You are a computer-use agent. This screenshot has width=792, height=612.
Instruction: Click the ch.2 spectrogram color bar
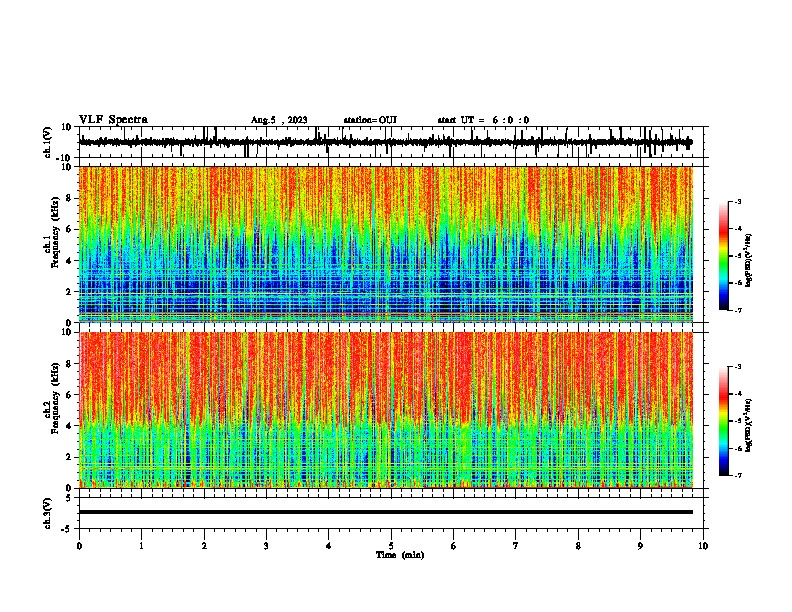pos(724,421)
